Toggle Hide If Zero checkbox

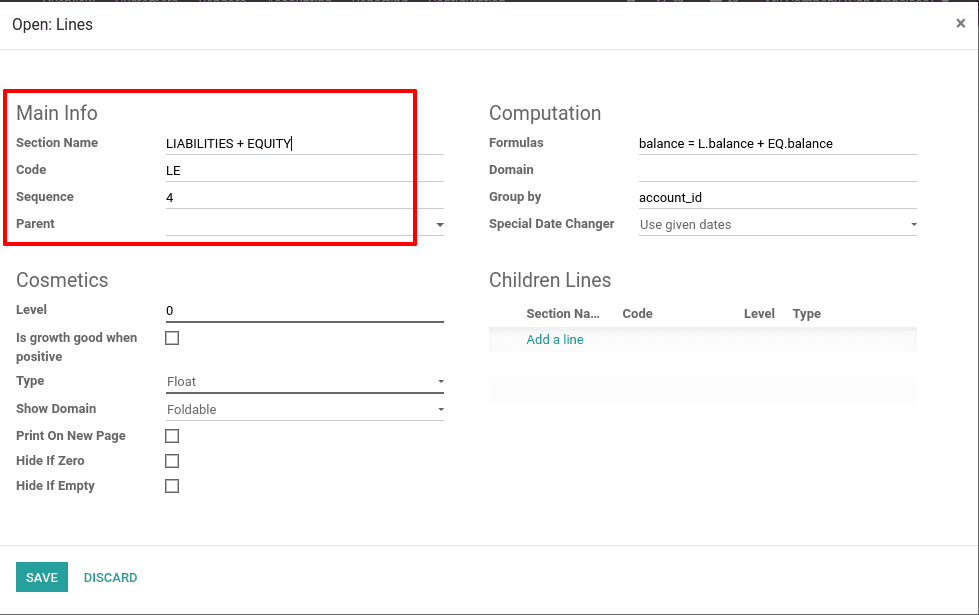click(x=172, y=461)
